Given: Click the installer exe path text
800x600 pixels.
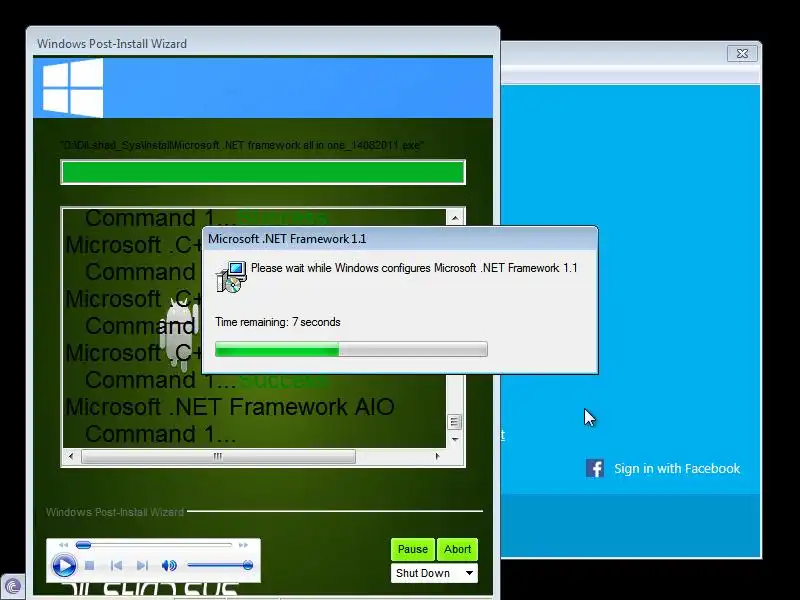Looking at the screenshot, I should [x=242, y=145].
